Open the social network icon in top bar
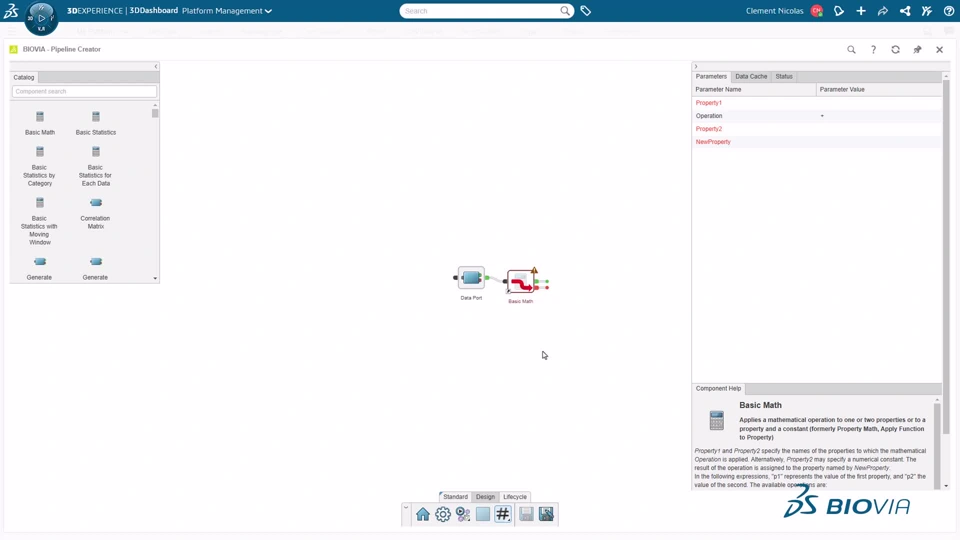This screenshot has height=540, width=960. pos(905,10)
